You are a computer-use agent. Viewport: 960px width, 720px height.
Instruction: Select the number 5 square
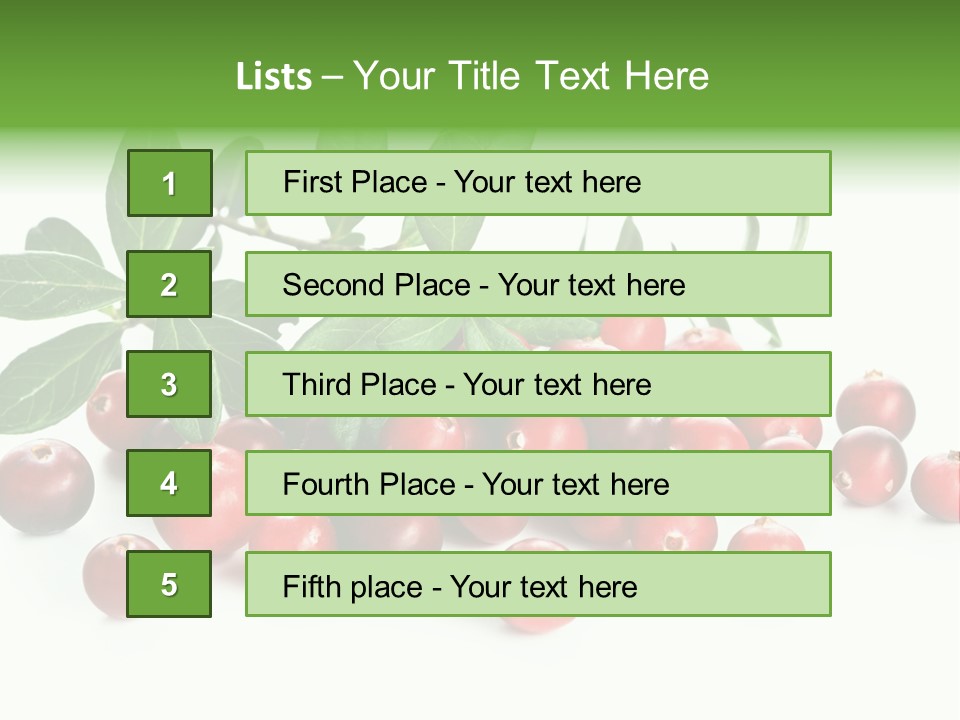point(169,584)
